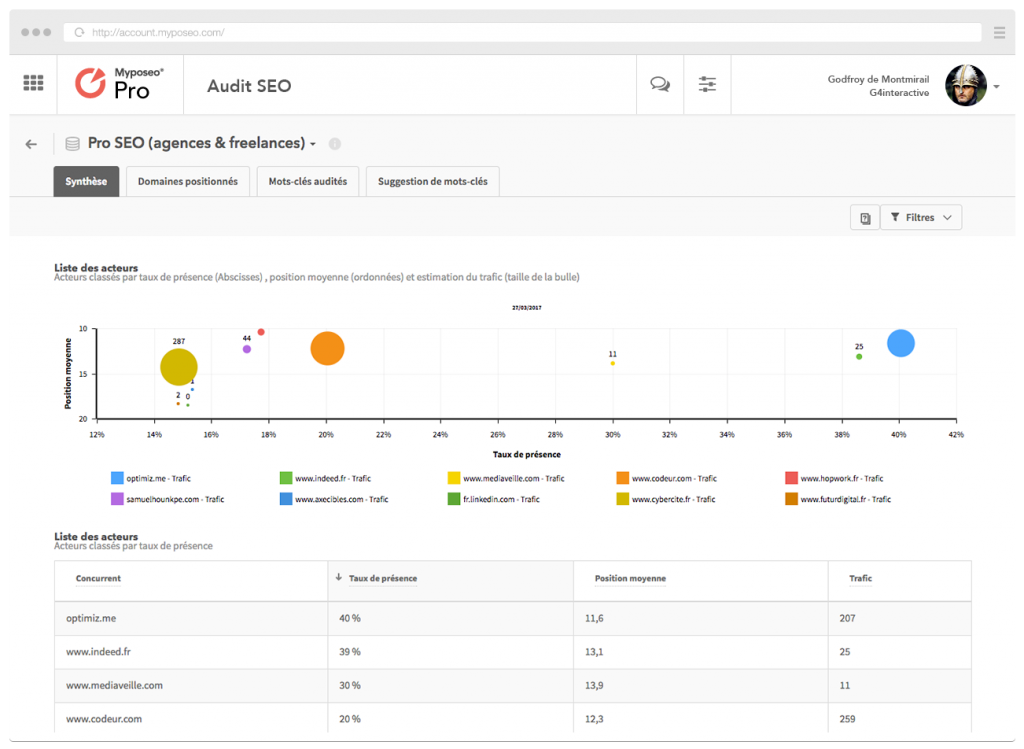Switch to the Synthèse tab
The width and height of the screenshot is (1024, 749).
(86, 182)
